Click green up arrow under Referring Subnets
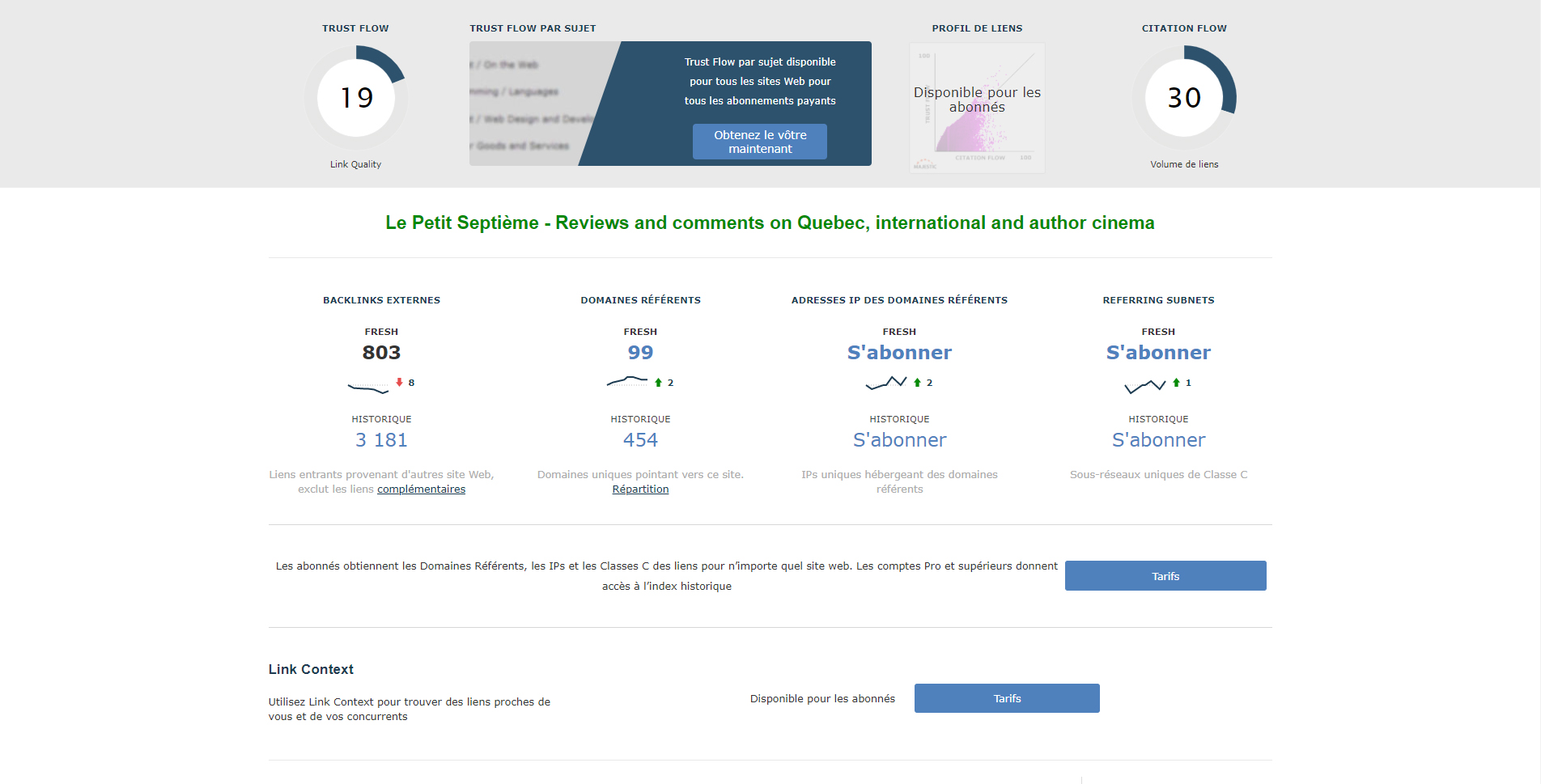 1176,383
